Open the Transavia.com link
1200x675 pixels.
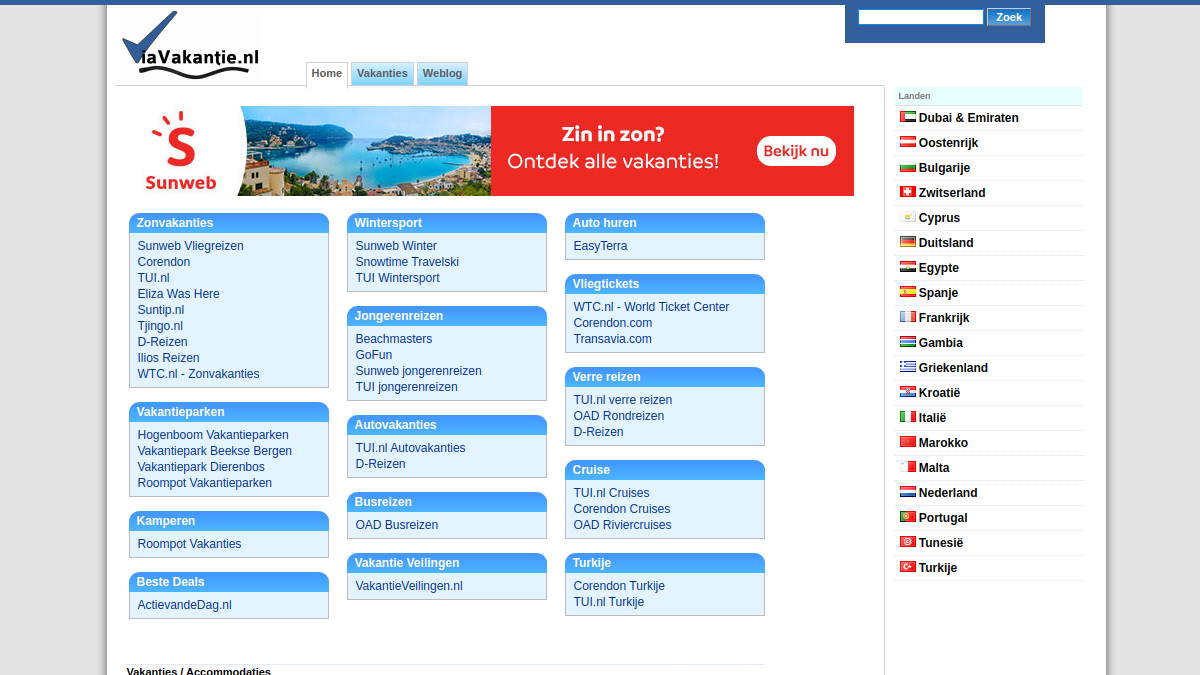613,339
